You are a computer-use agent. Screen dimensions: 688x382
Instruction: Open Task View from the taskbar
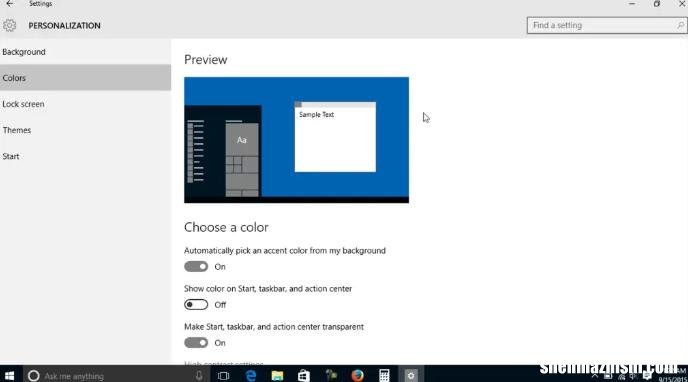pos(223,376)
